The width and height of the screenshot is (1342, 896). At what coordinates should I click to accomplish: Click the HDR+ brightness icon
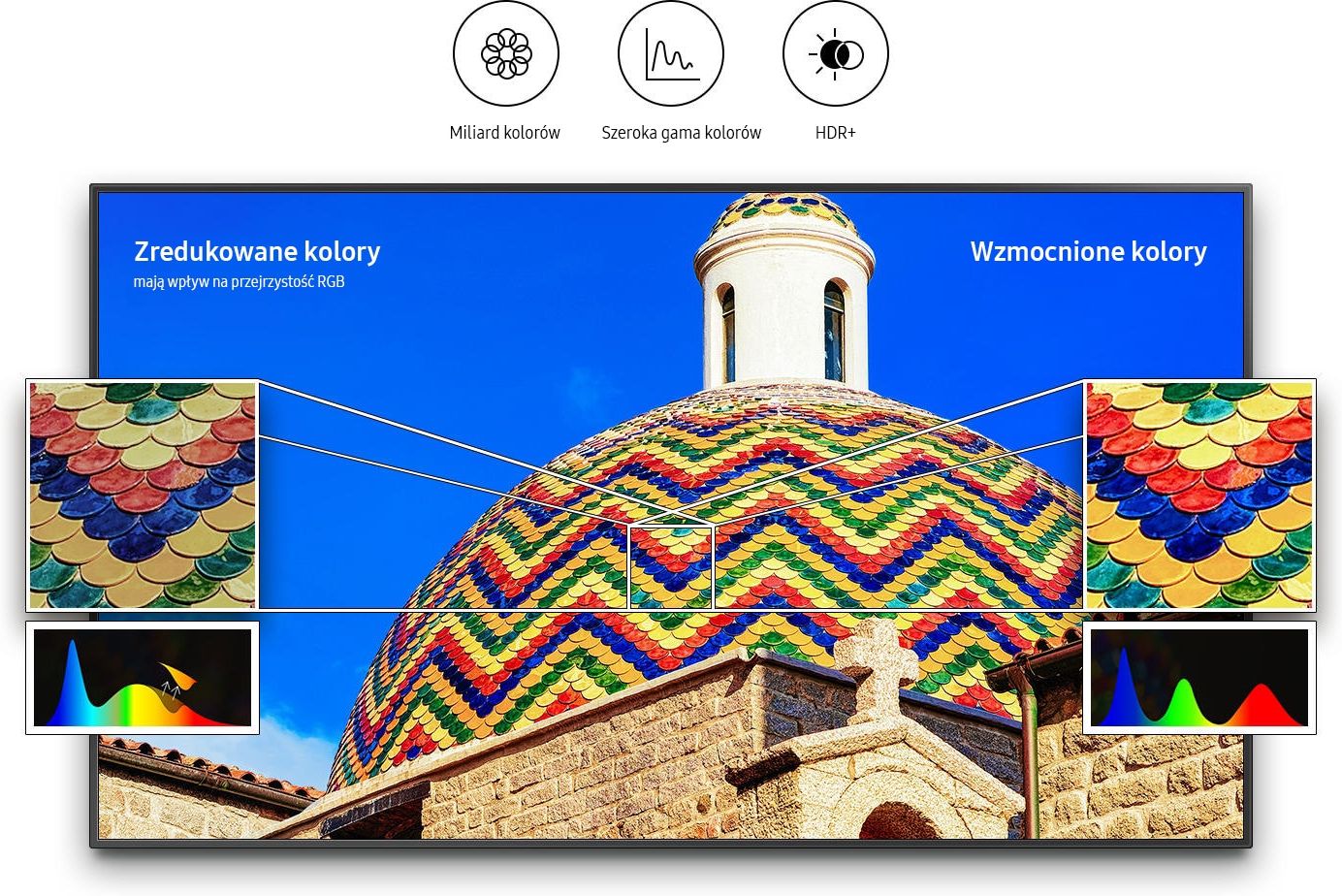[x=836, y=53]
